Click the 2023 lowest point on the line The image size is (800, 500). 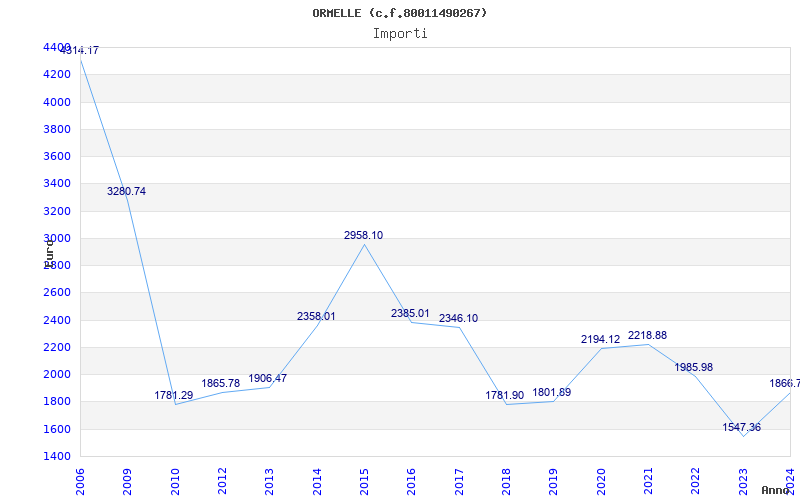click(x=743, y=436)
